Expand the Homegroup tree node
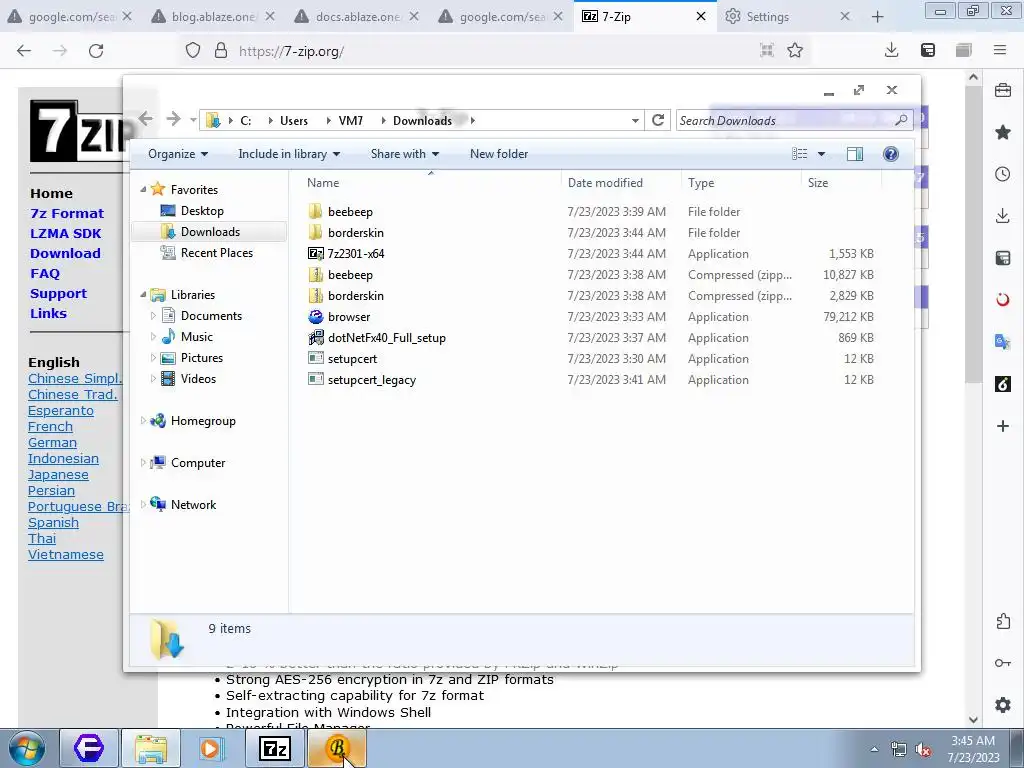The height and width of the screenshot is (768, 1024). pyautogui.click(x=143, y=421)
